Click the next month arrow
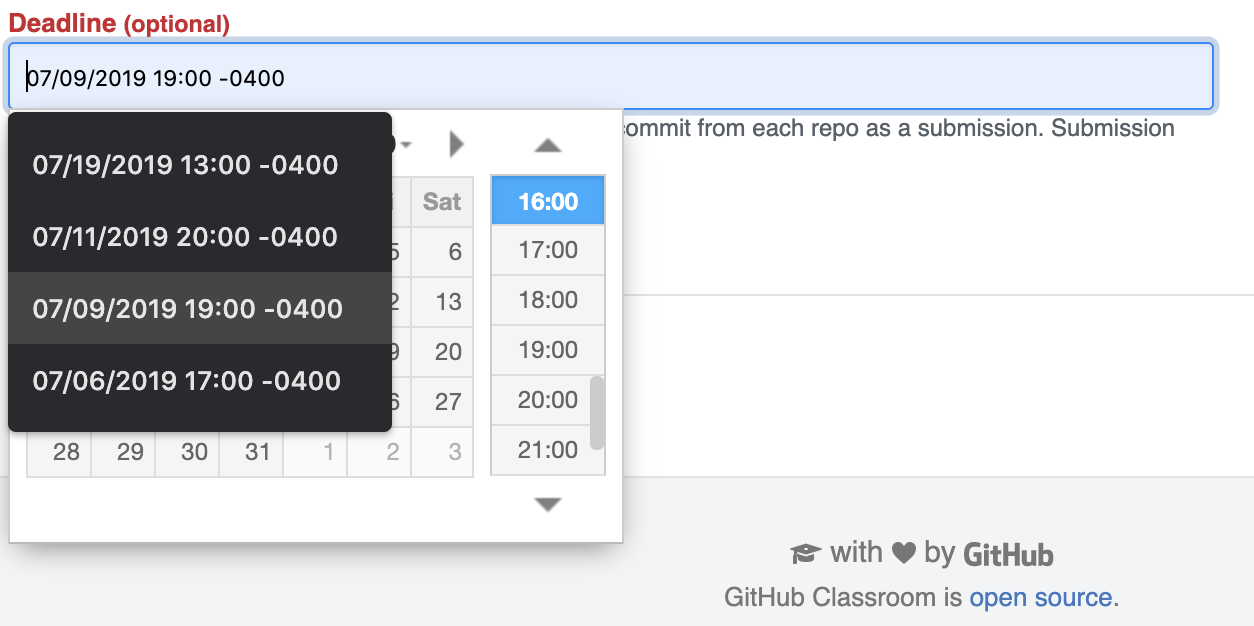This screenshot has width=1254, height=626. 456,143
